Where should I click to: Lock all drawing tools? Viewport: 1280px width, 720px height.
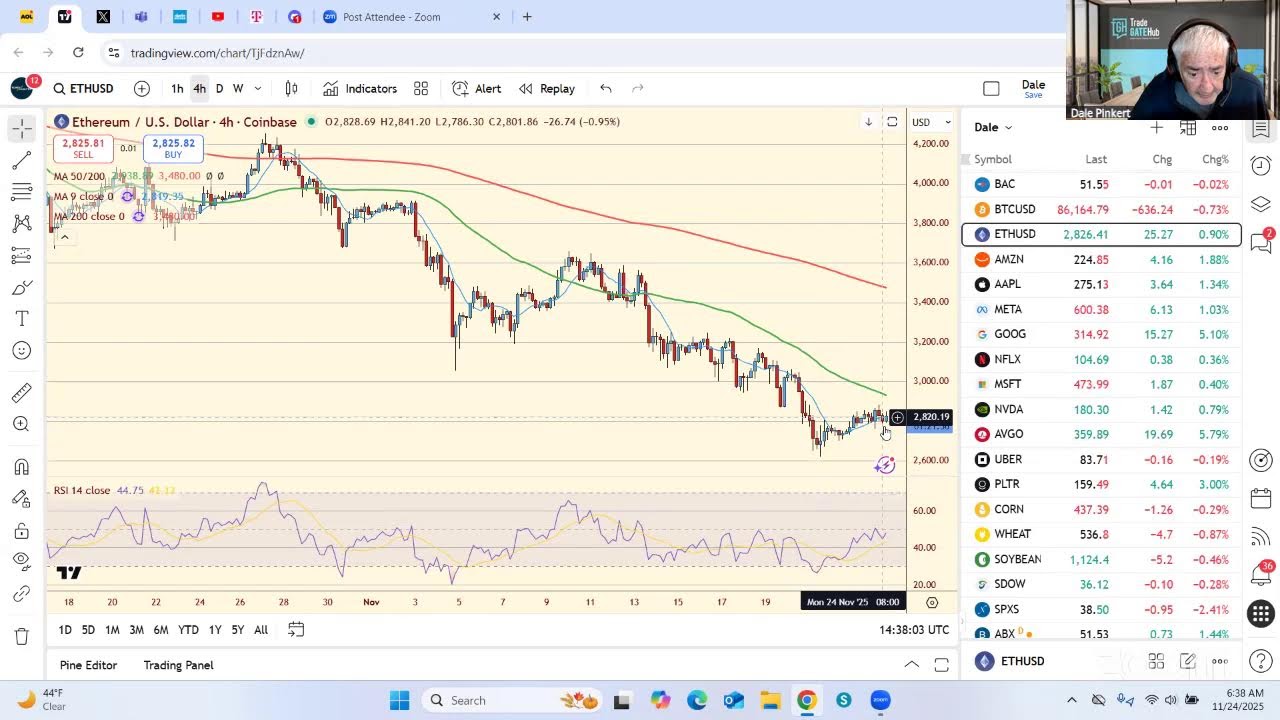(x=22, y=531)
